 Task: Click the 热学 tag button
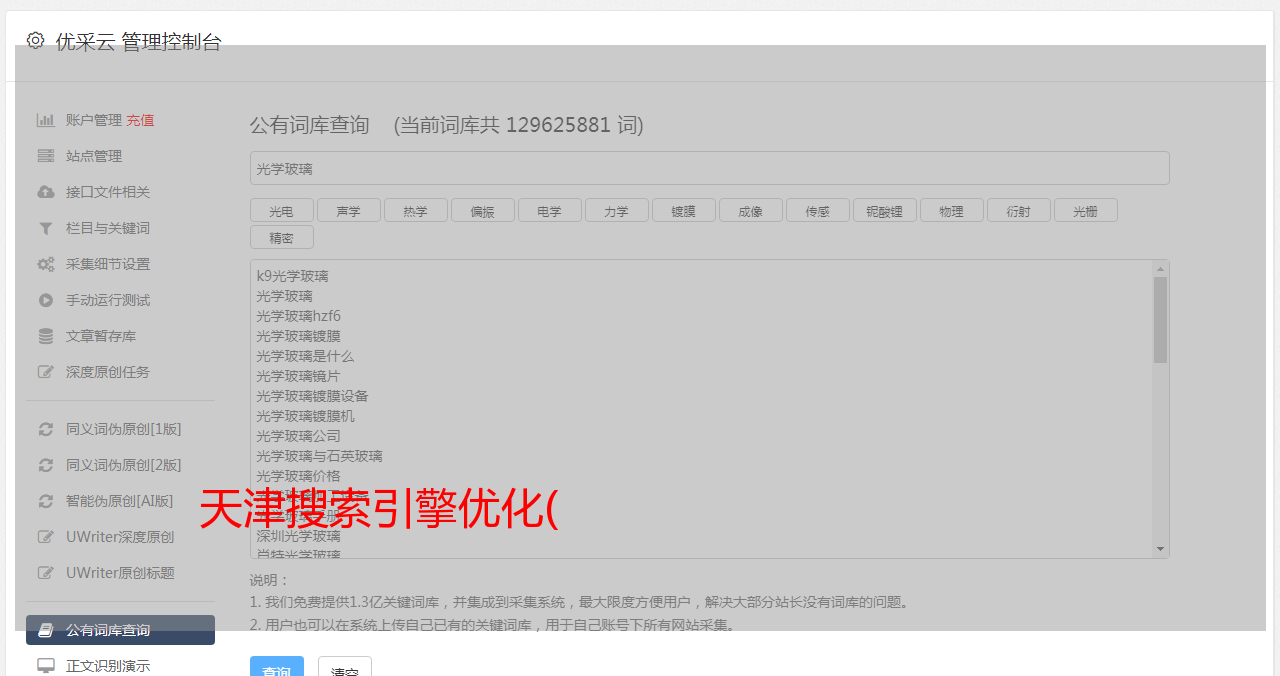point(415,210)
